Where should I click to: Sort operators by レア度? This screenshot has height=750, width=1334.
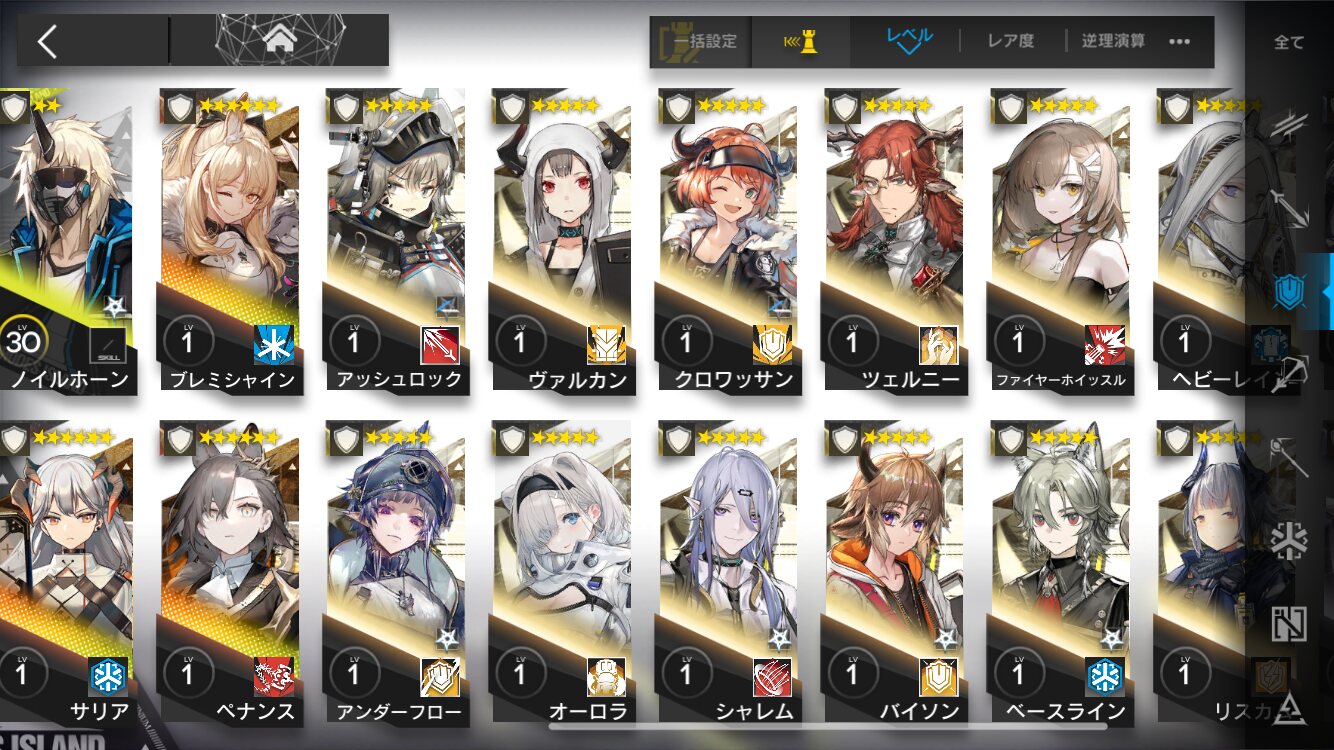tap(1010, 42)
